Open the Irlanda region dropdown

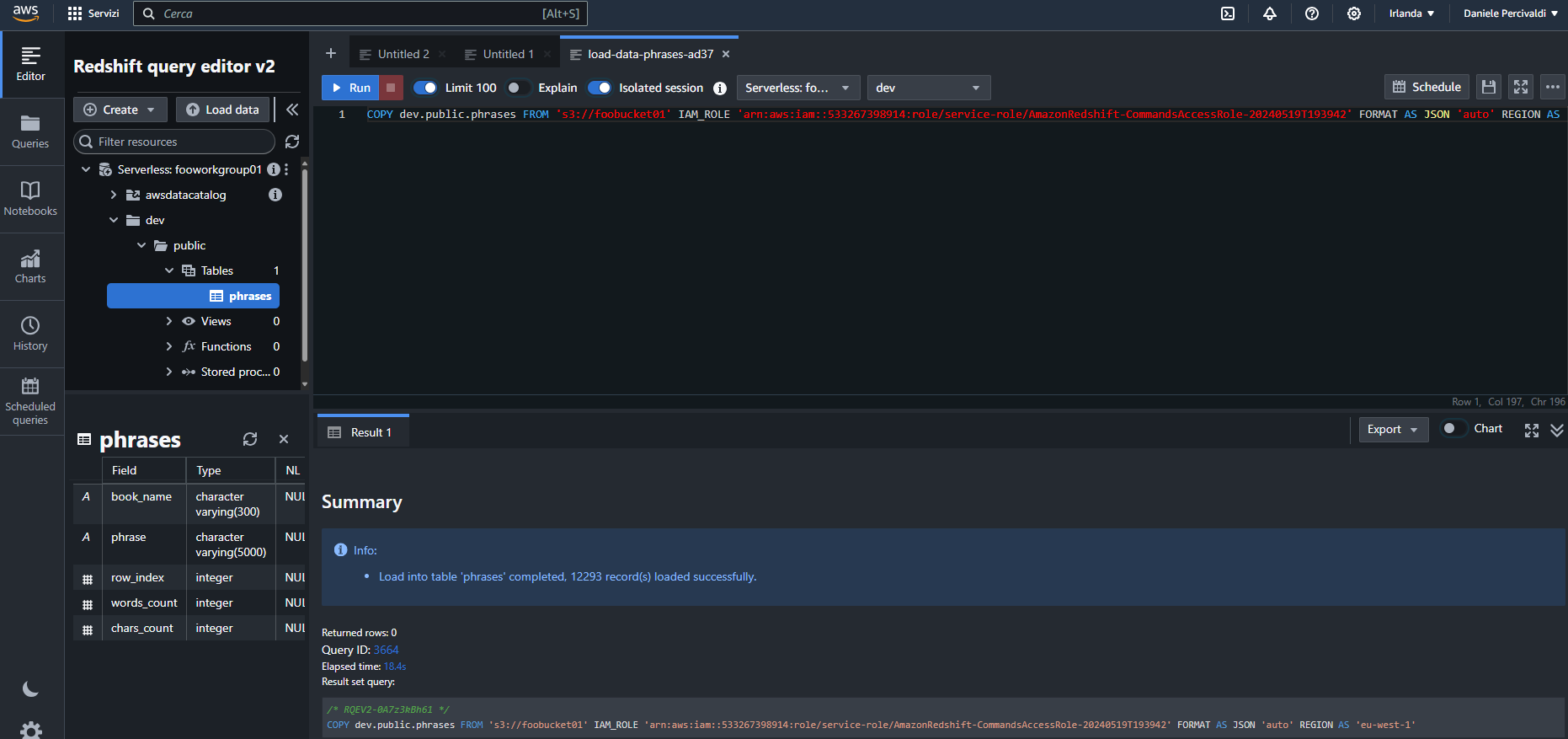pos(1411,13)
